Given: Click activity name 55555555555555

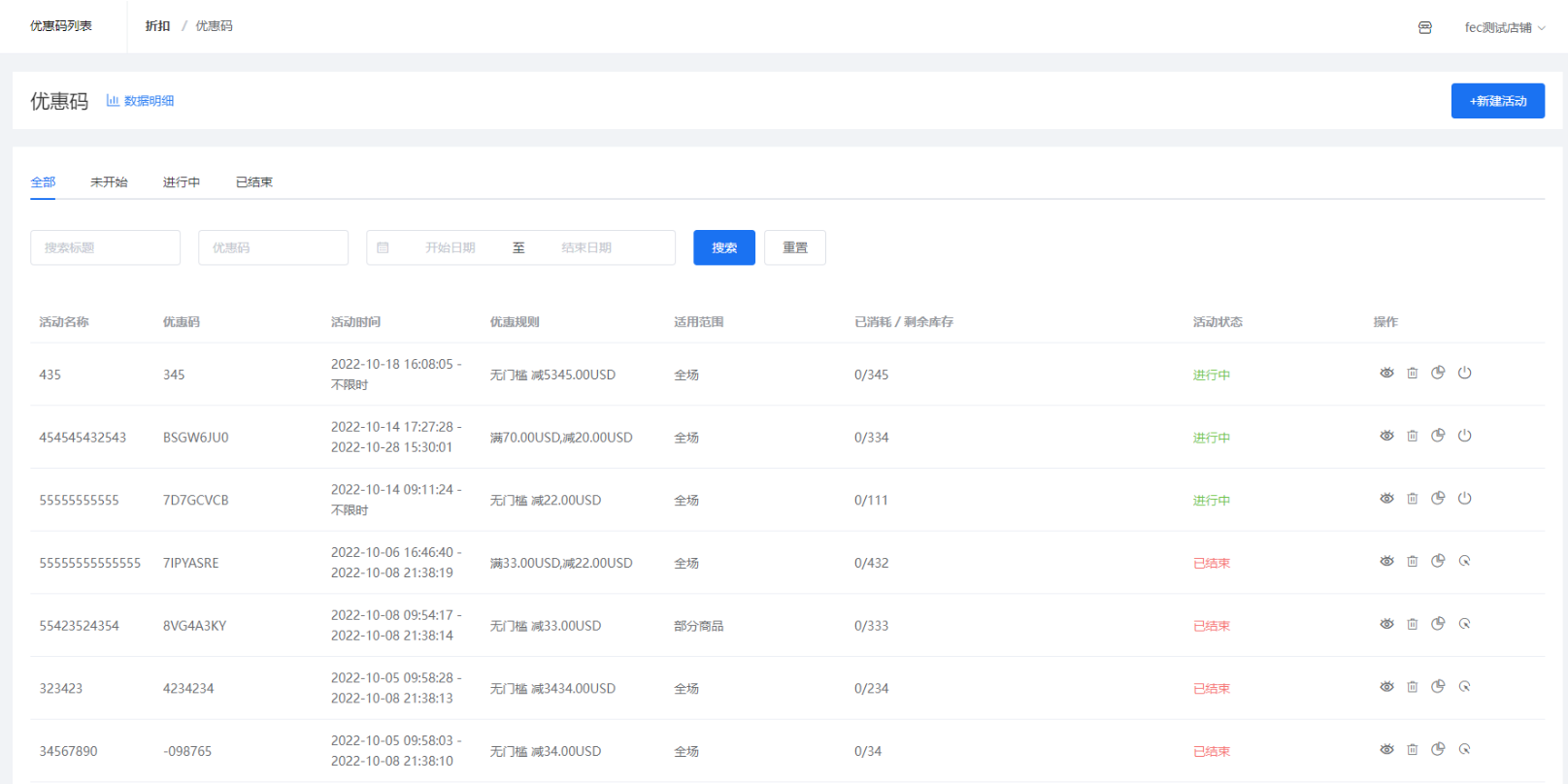Looking at the screenshot, I should 90,563.
